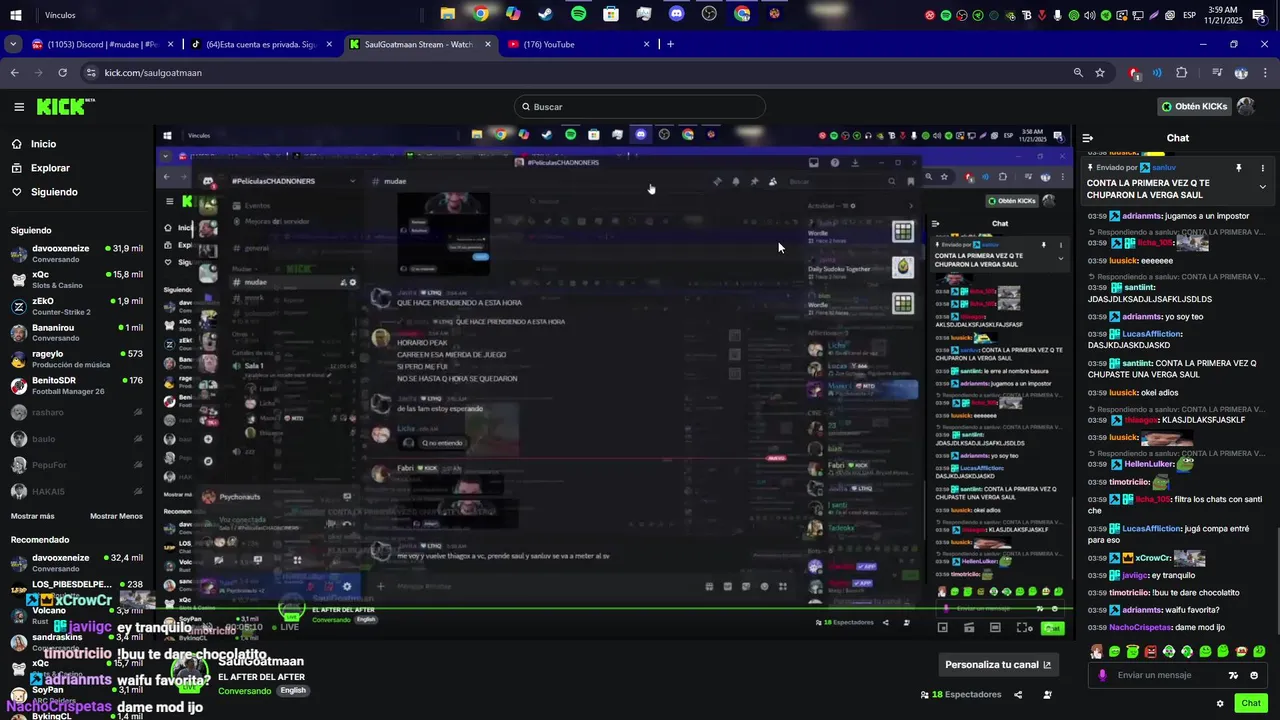Toggle chat translation icon in message box
The width and height of the screenshot is (1280, 720).
[1233, 675]
